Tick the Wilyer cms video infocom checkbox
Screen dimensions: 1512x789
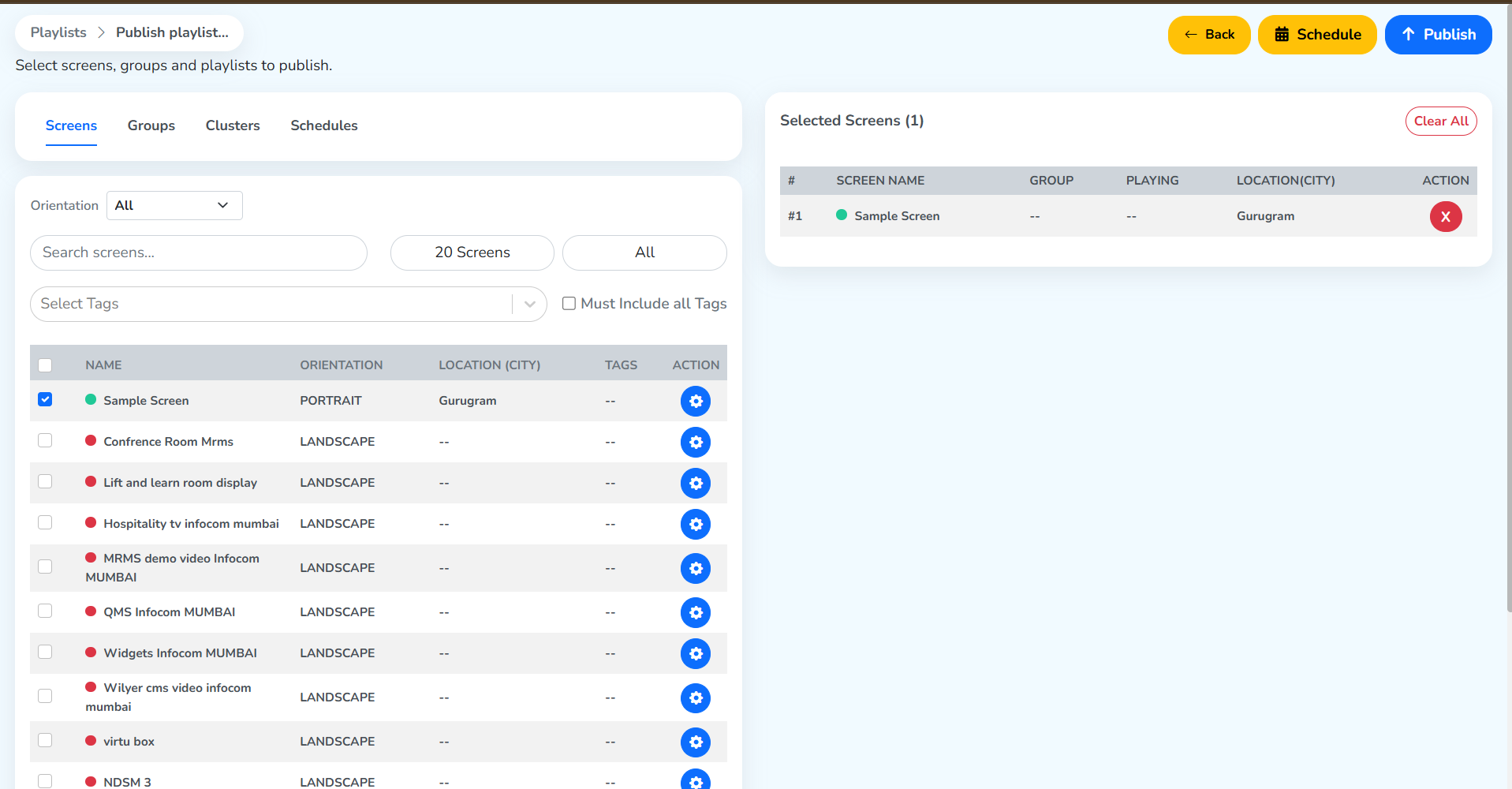[x=45, y=696]
